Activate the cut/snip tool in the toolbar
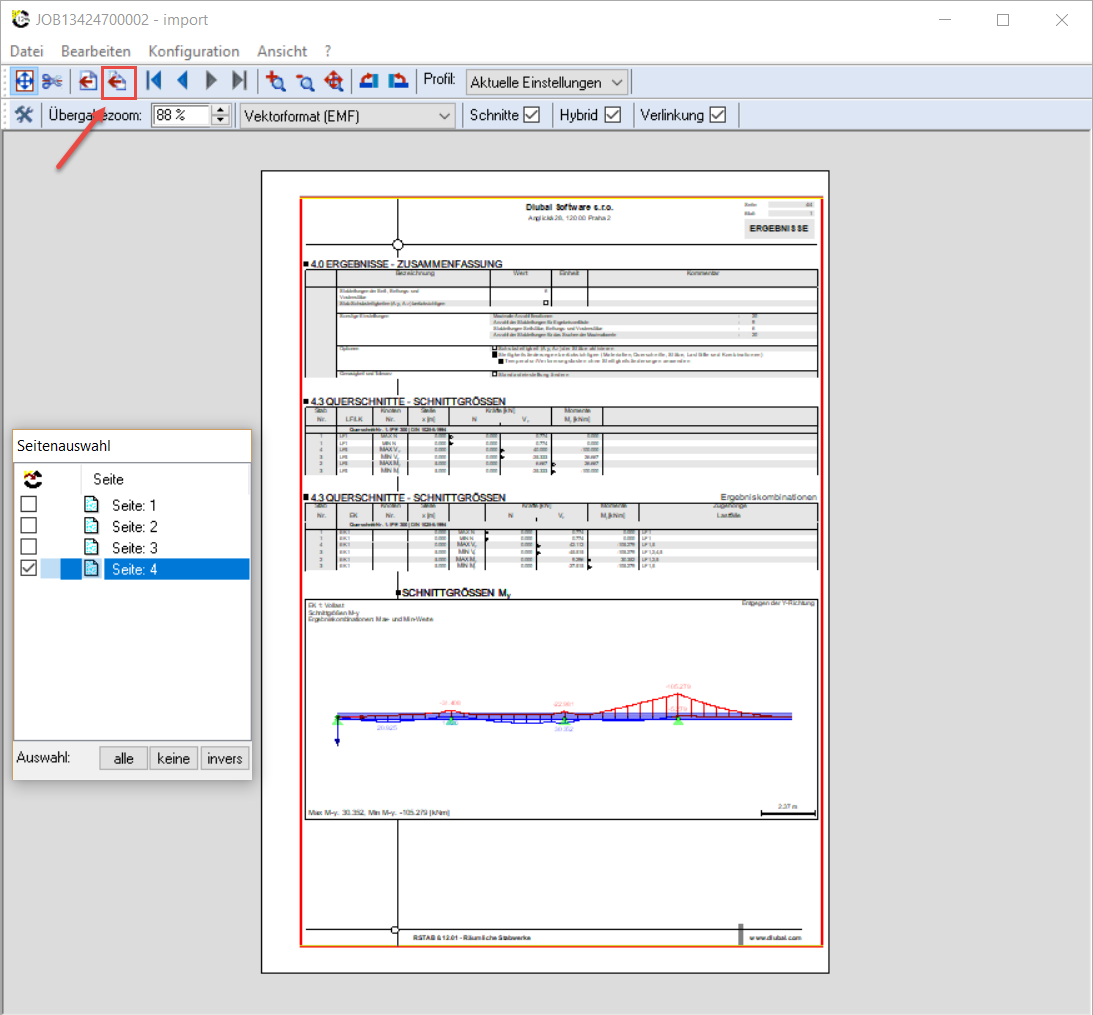 coord(53,81)
